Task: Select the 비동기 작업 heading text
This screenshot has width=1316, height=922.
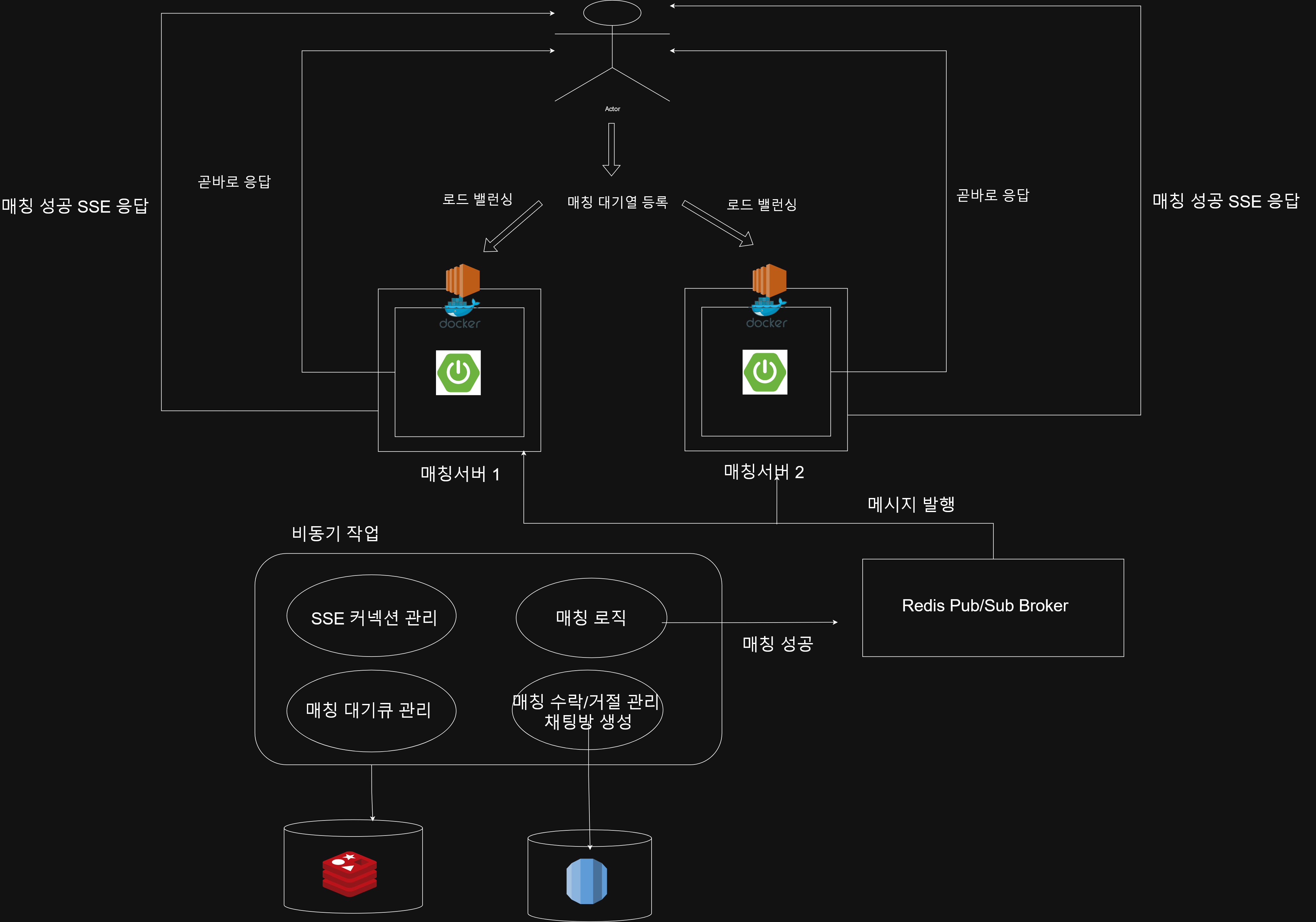Action: [x=335, y=534]
